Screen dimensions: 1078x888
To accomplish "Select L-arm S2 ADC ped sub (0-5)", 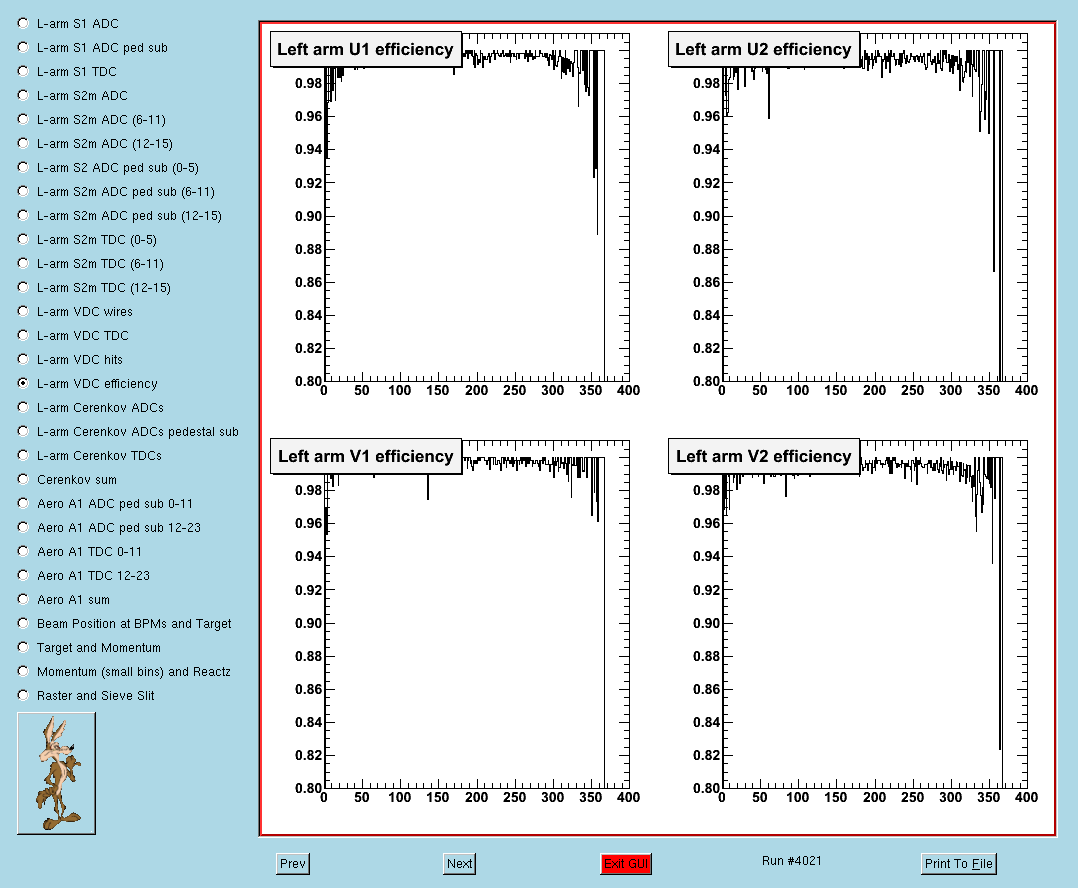I will [x=23, y=168].
